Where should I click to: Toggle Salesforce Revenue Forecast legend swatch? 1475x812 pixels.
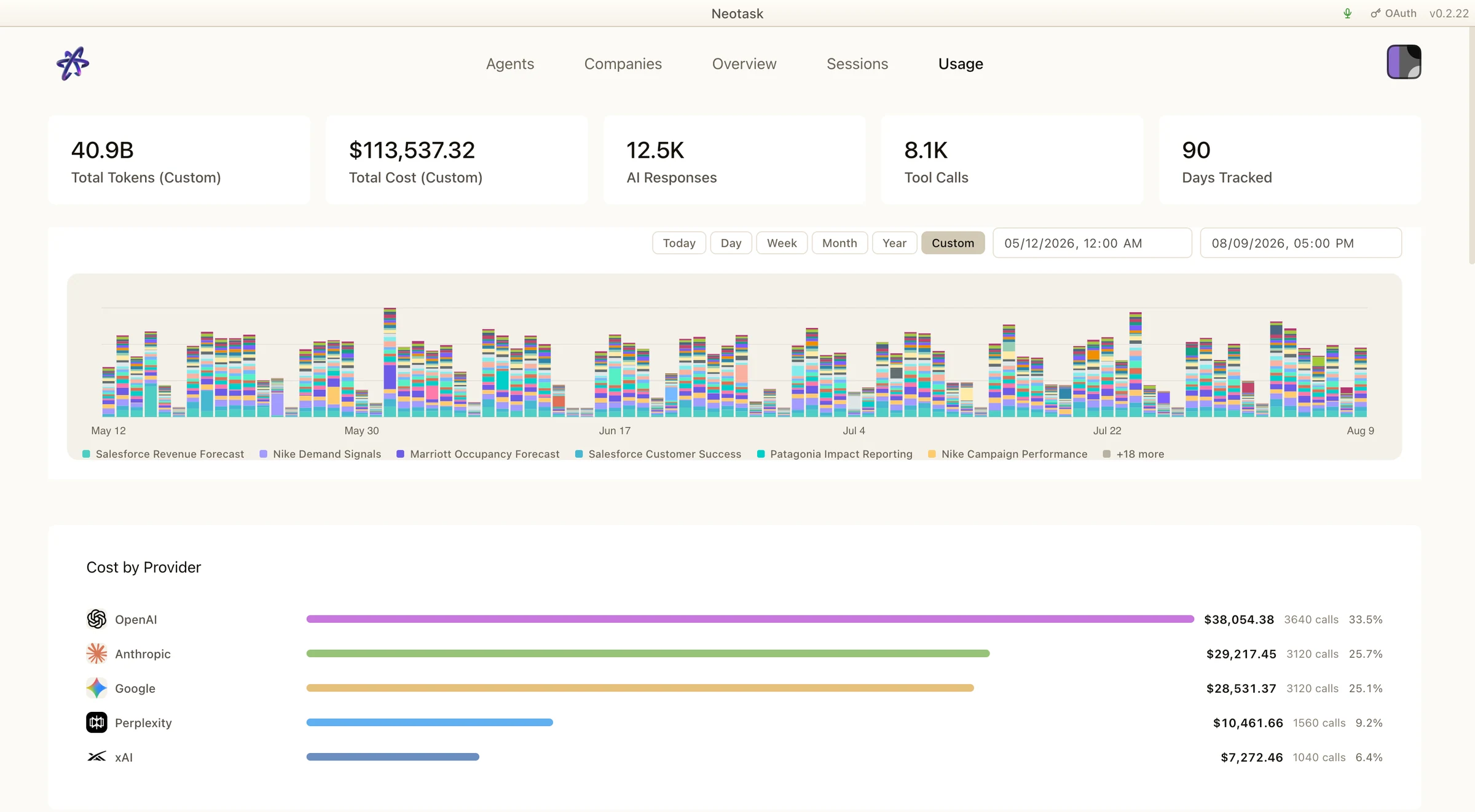[x=86, y=454]
